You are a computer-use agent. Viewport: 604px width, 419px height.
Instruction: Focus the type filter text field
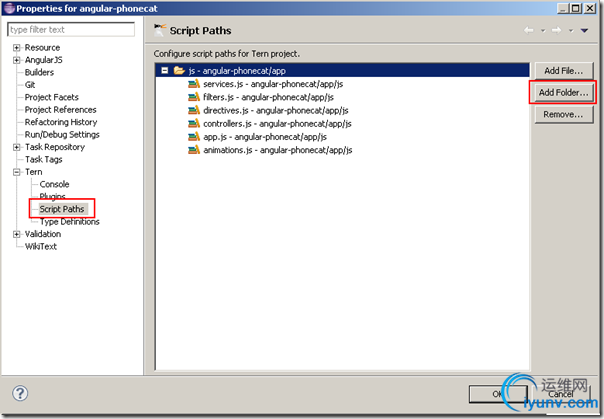[x=71, y=30]
